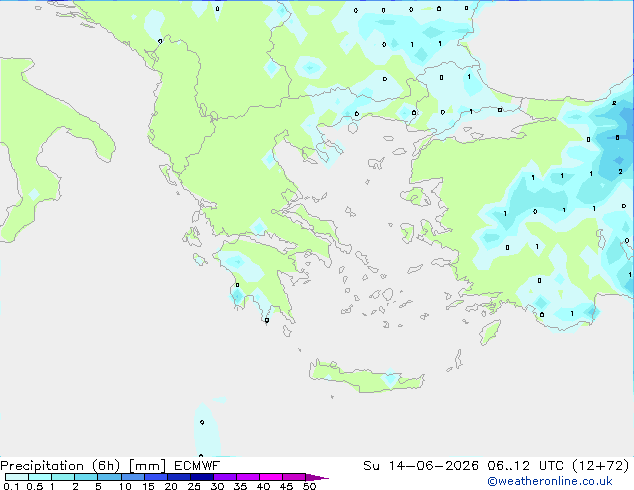Viewport: 634px width, 490px height.
Task: Choose the 25–30 mm dark navy swatch
Action: [201, 477]
